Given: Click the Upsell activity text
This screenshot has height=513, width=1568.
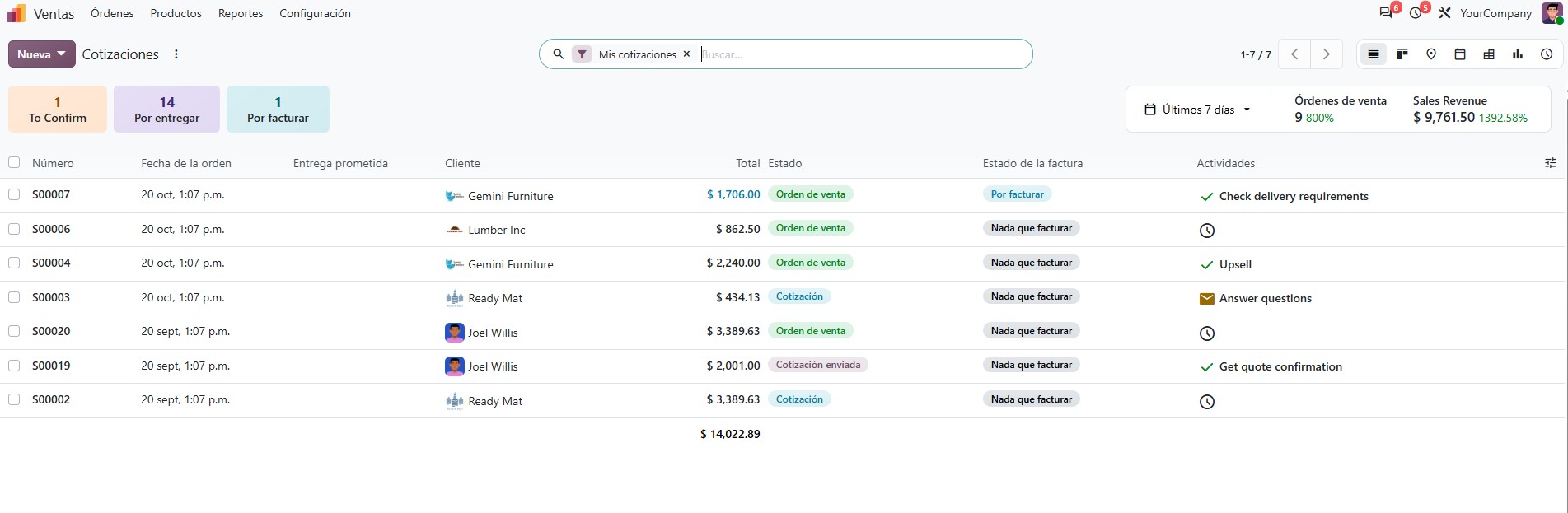Looking at the screenshot, I should coord(1235,265).
